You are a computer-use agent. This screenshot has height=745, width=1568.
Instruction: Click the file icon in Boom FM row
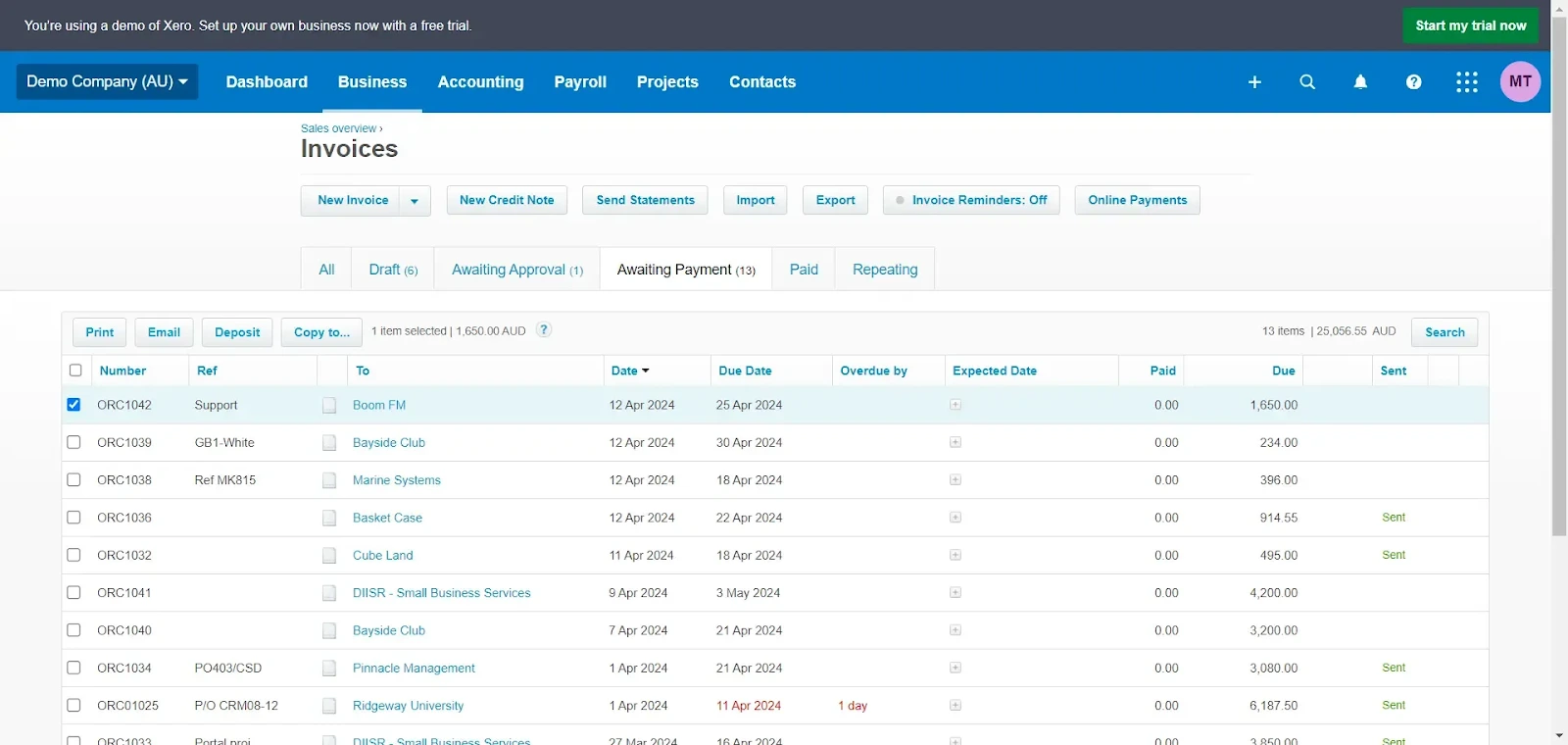point(329,405)
